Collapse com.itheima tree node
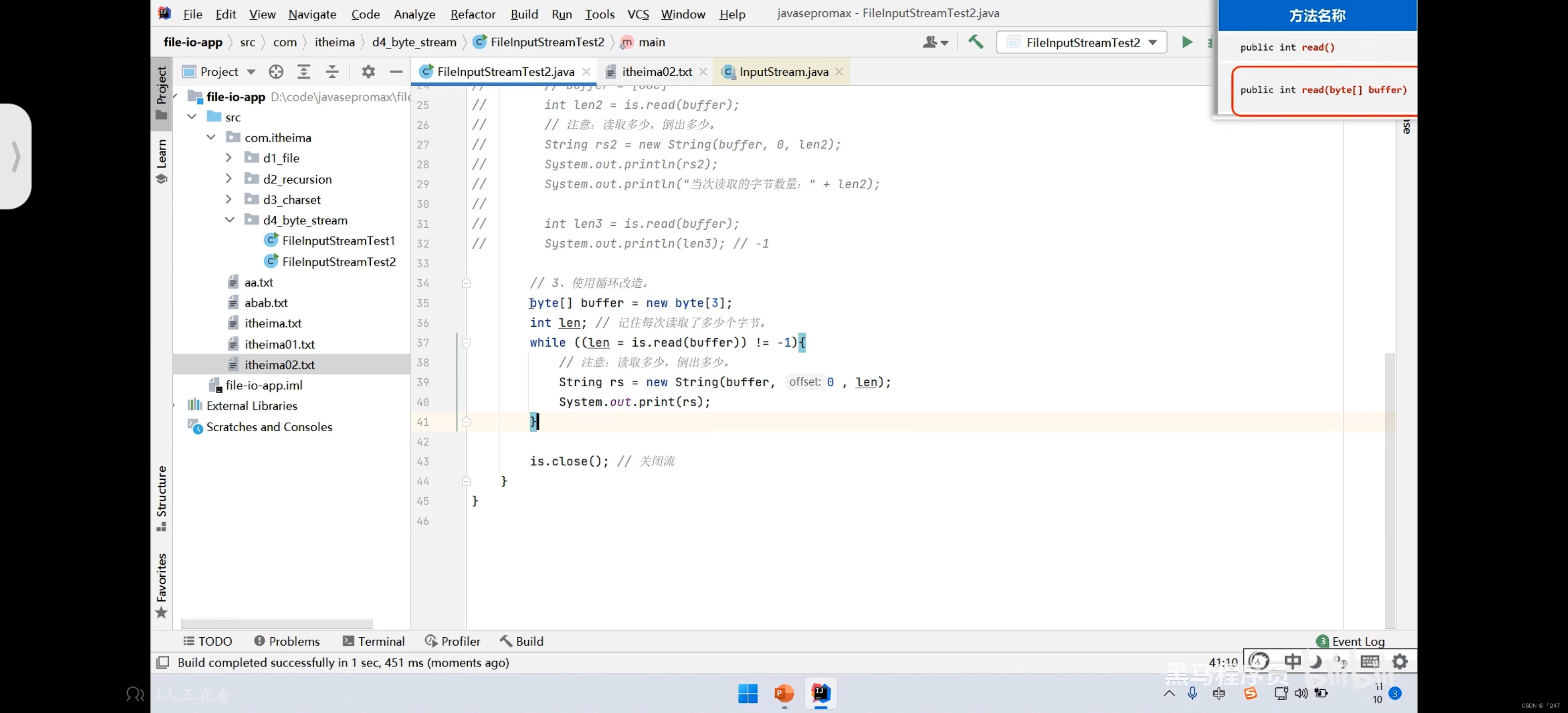 [210, 137]
